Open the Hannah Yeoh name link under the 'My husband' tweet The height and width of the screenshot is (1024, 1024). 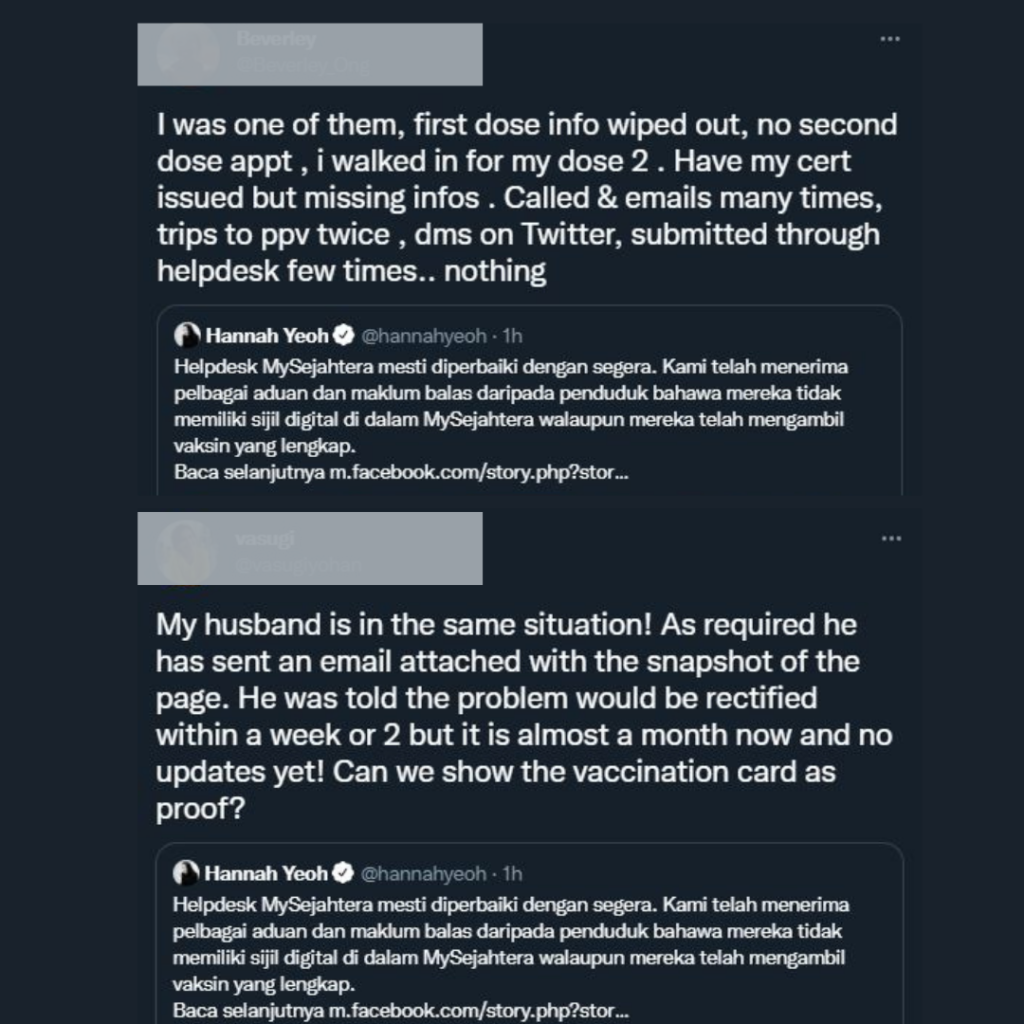click(267, 873)
